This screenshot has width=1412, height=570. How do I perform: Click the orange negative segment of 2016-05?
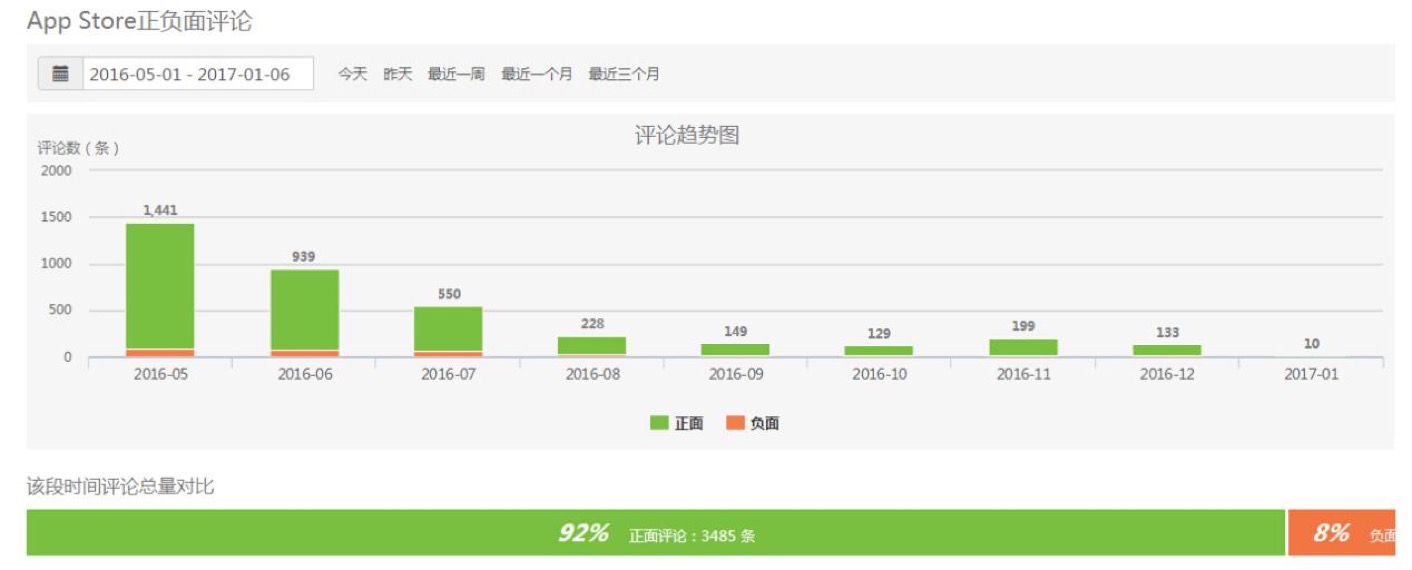(160, 353)
